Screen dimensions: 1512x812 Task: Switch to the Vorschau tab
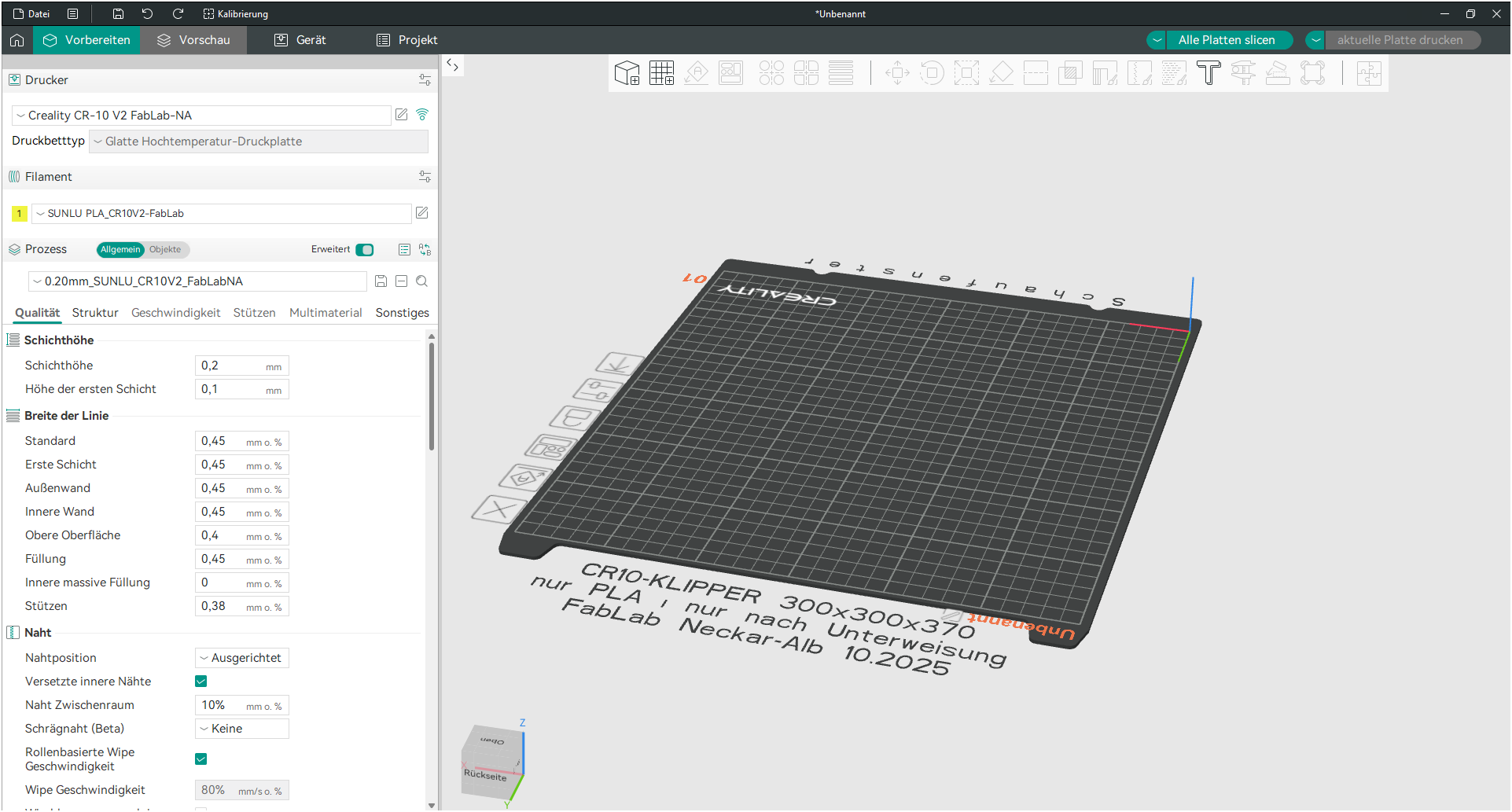[x=193, y=40]
